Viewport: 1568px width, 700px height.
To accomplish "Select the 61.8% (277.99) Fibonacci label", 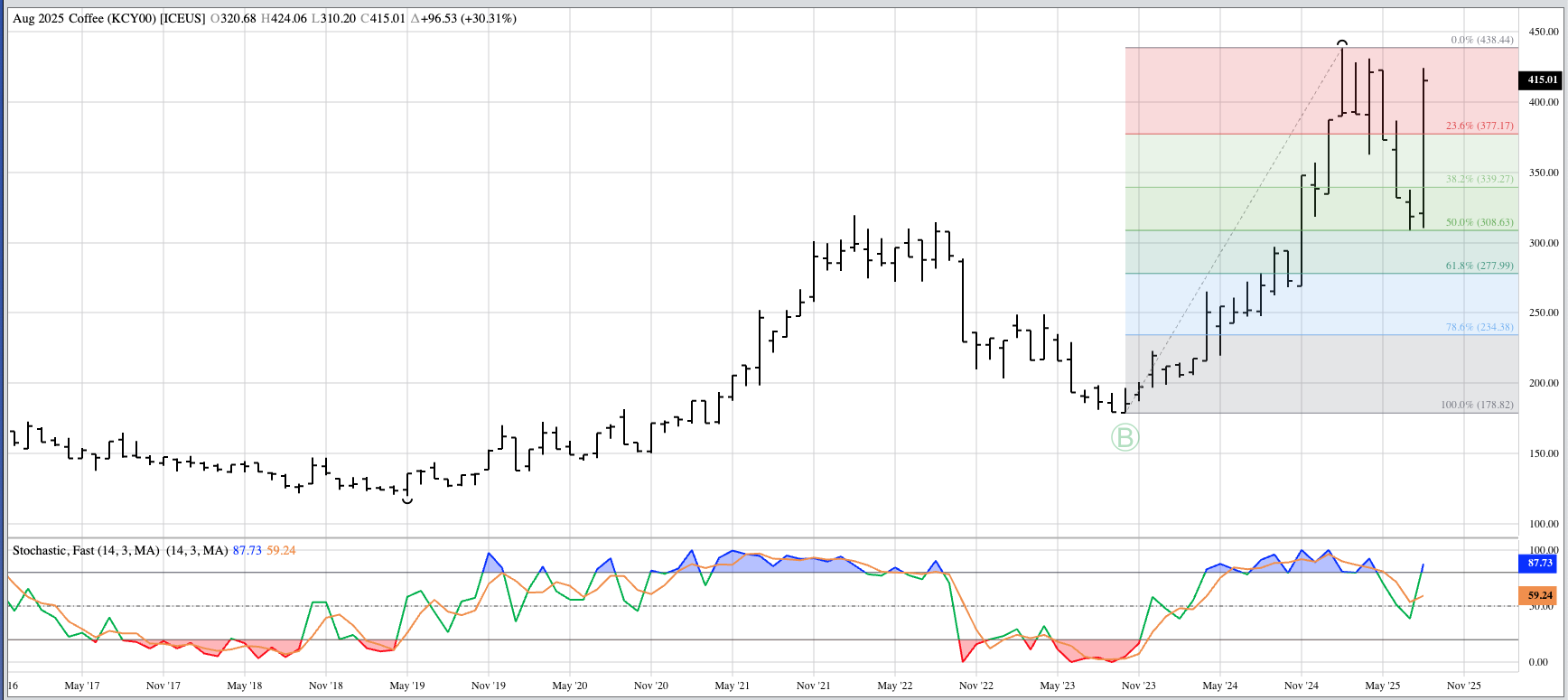I will pos(1479,266).
